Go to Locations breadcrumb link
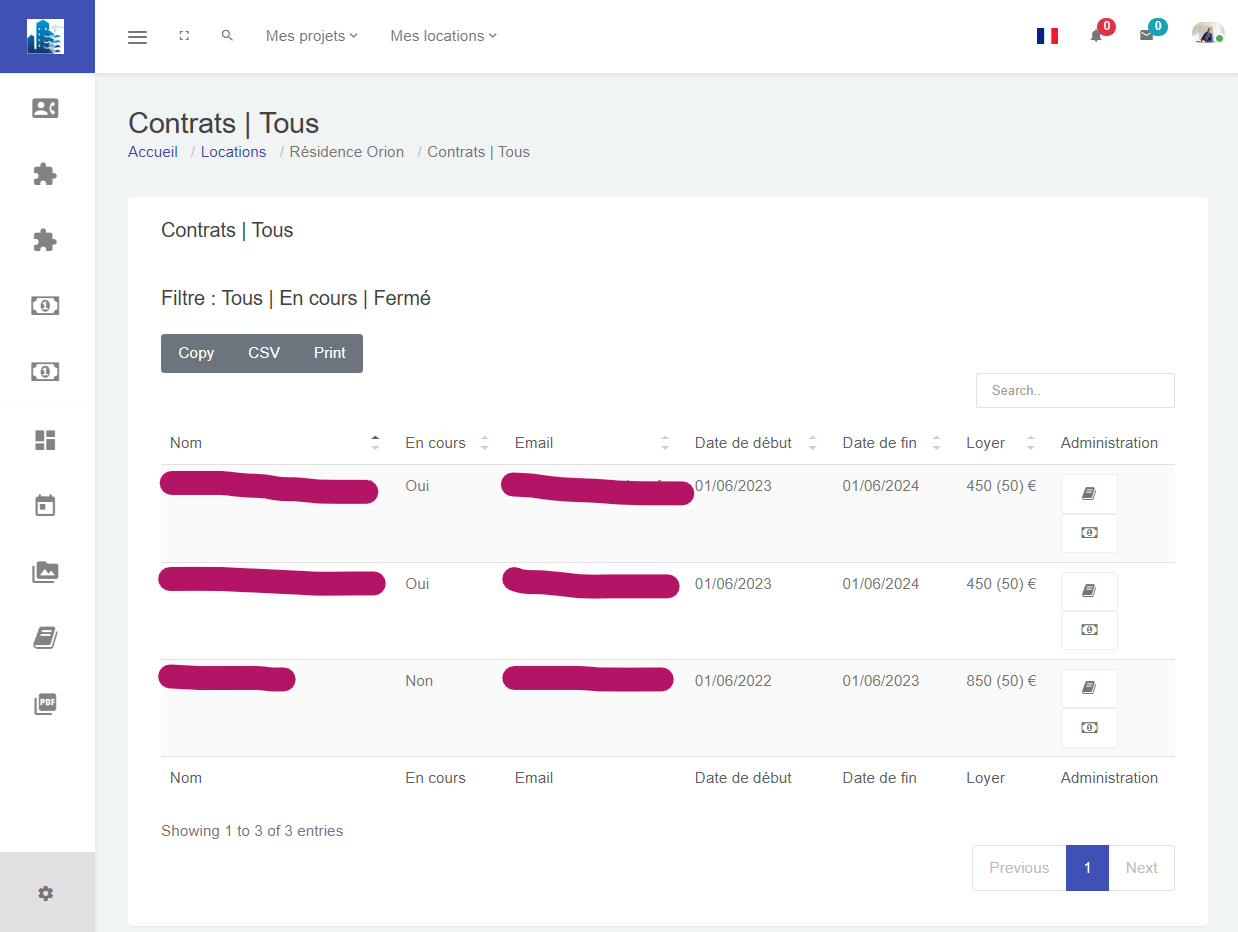Screen dimensions: 1238x932 click(x=233, y=152)
